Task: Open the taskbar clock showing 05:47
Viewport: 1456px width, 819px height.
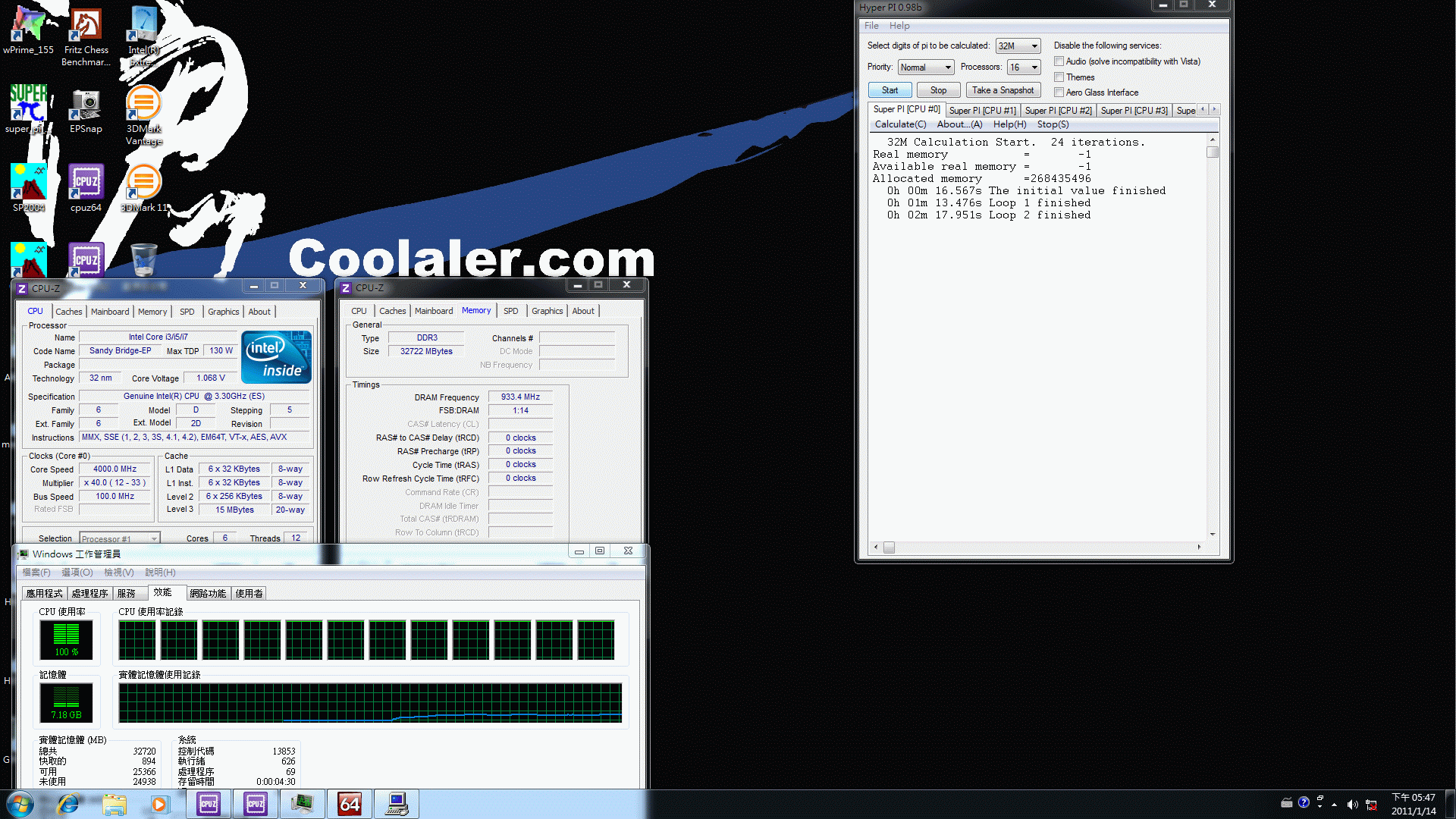Action: 1413,804
